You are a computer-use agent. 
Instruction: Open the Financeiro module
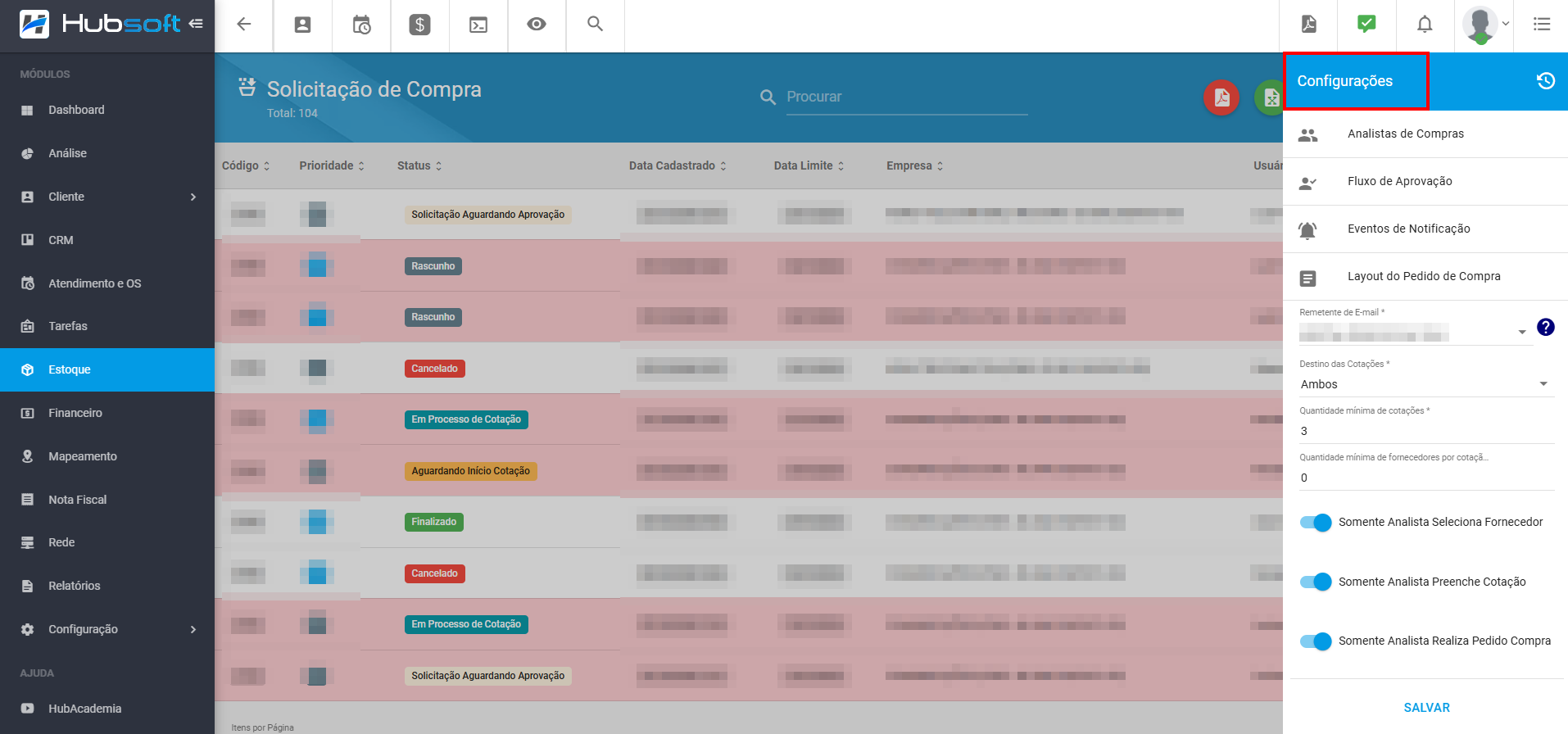107,413
